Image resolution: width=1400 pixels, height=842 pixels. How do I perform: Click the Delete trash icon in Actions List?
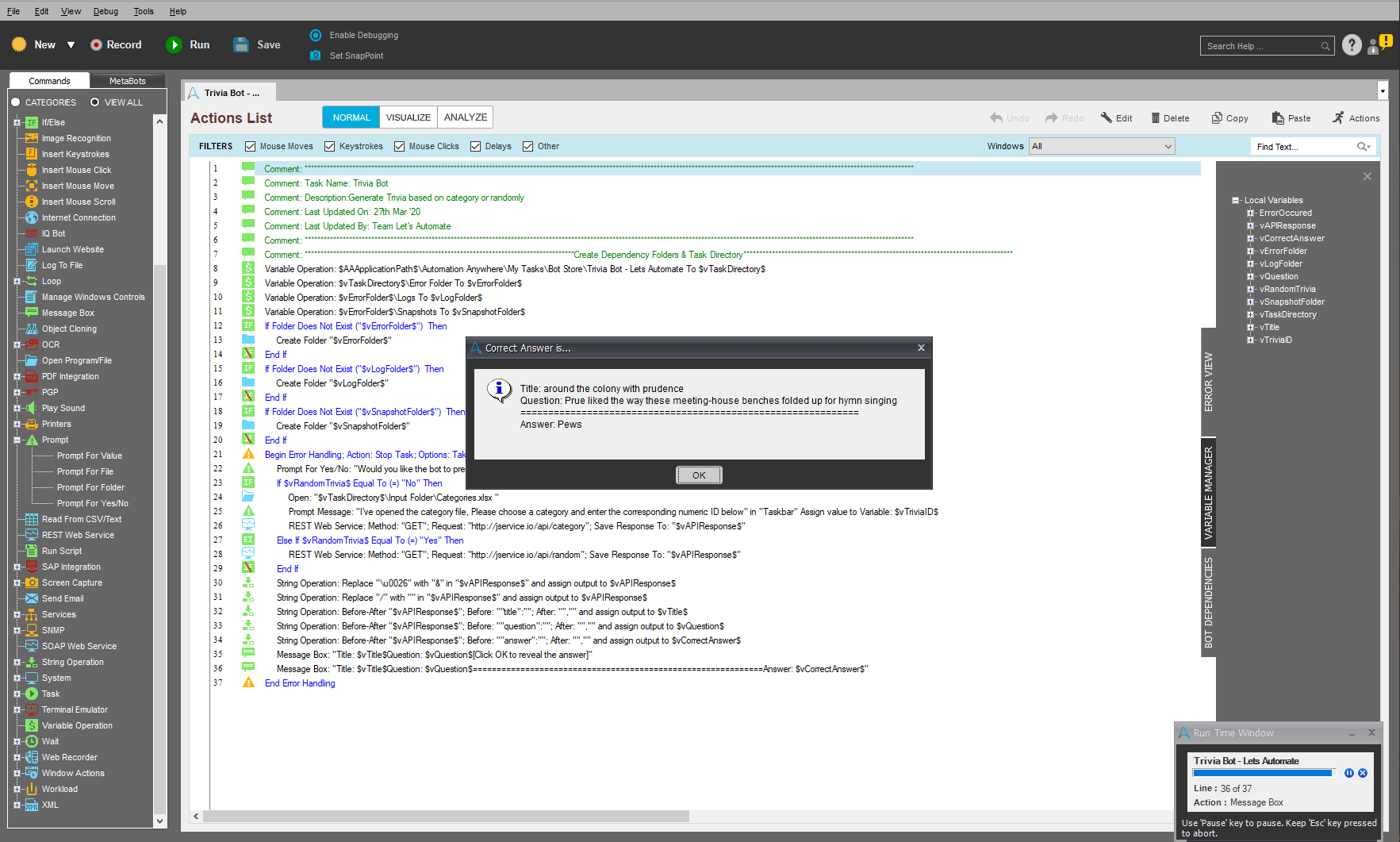tap(1156, 118)
